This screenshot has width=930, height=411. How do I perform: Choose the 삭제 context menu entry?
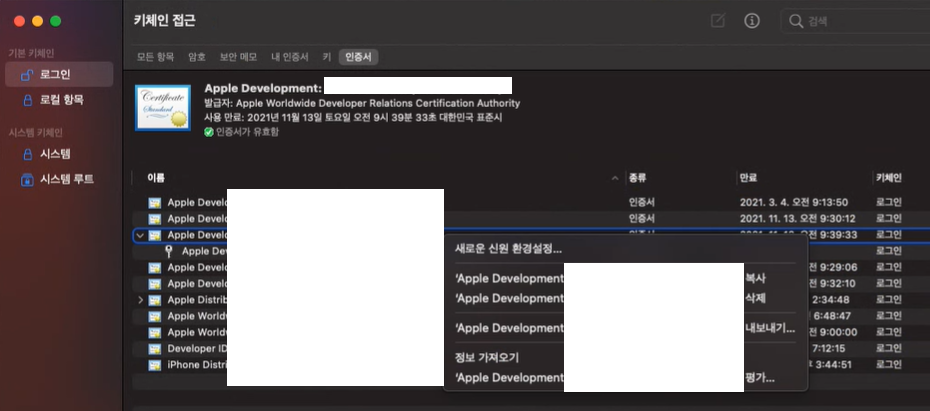point(755,298)
